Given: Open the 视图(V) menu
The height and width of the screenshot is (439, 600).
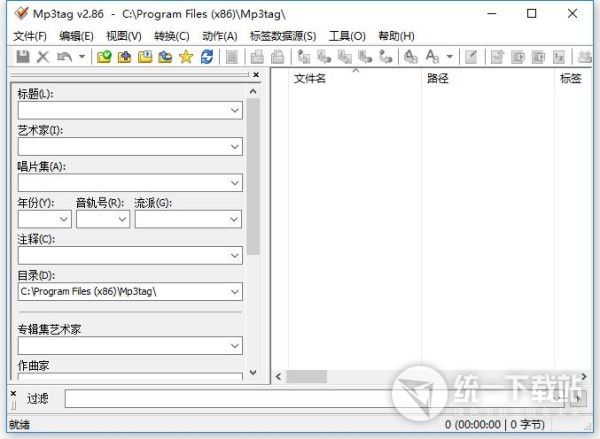Looking at the screenshot, I should [124, 36].
